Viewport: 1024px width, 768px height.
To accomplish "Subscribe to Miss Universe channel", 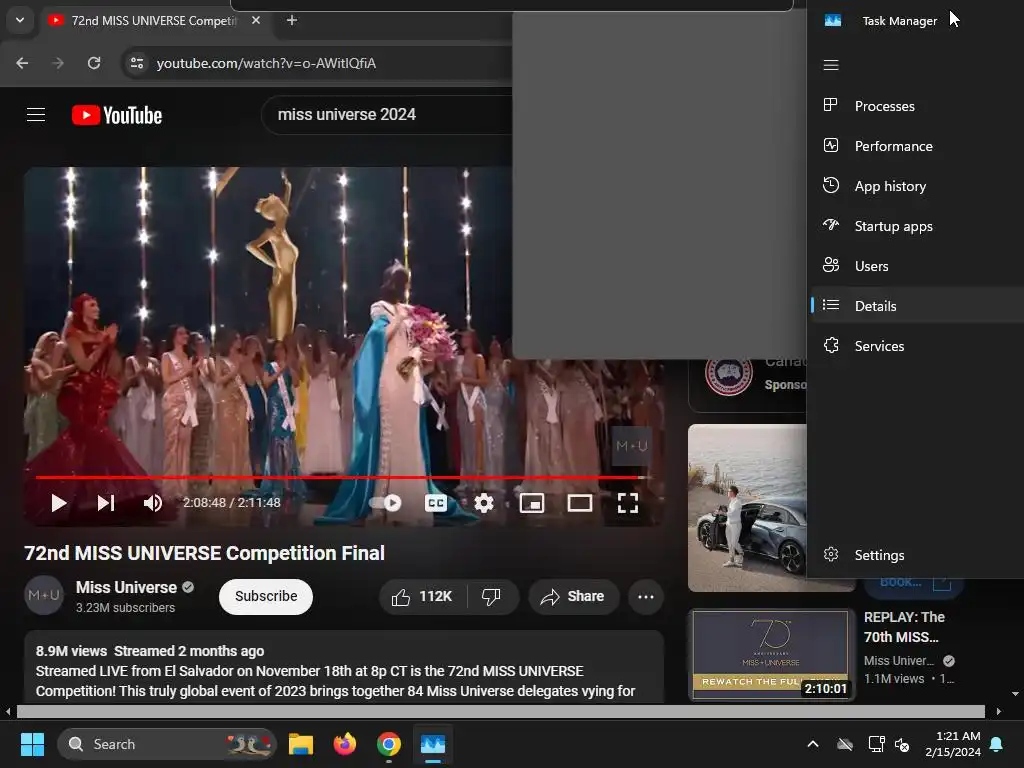I will coord(266,596).
